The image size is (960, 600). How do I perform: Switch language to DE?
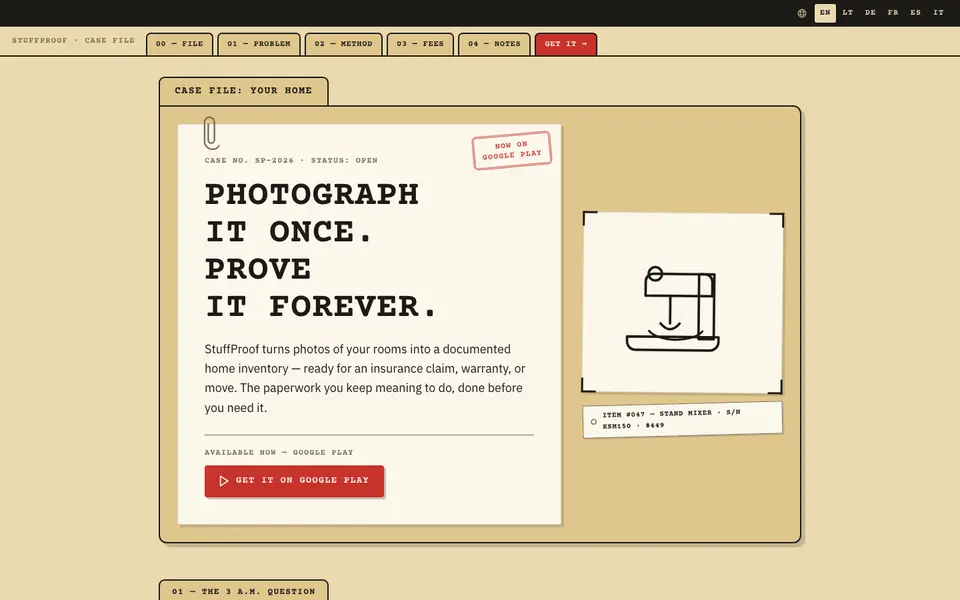tap(870, 13)
